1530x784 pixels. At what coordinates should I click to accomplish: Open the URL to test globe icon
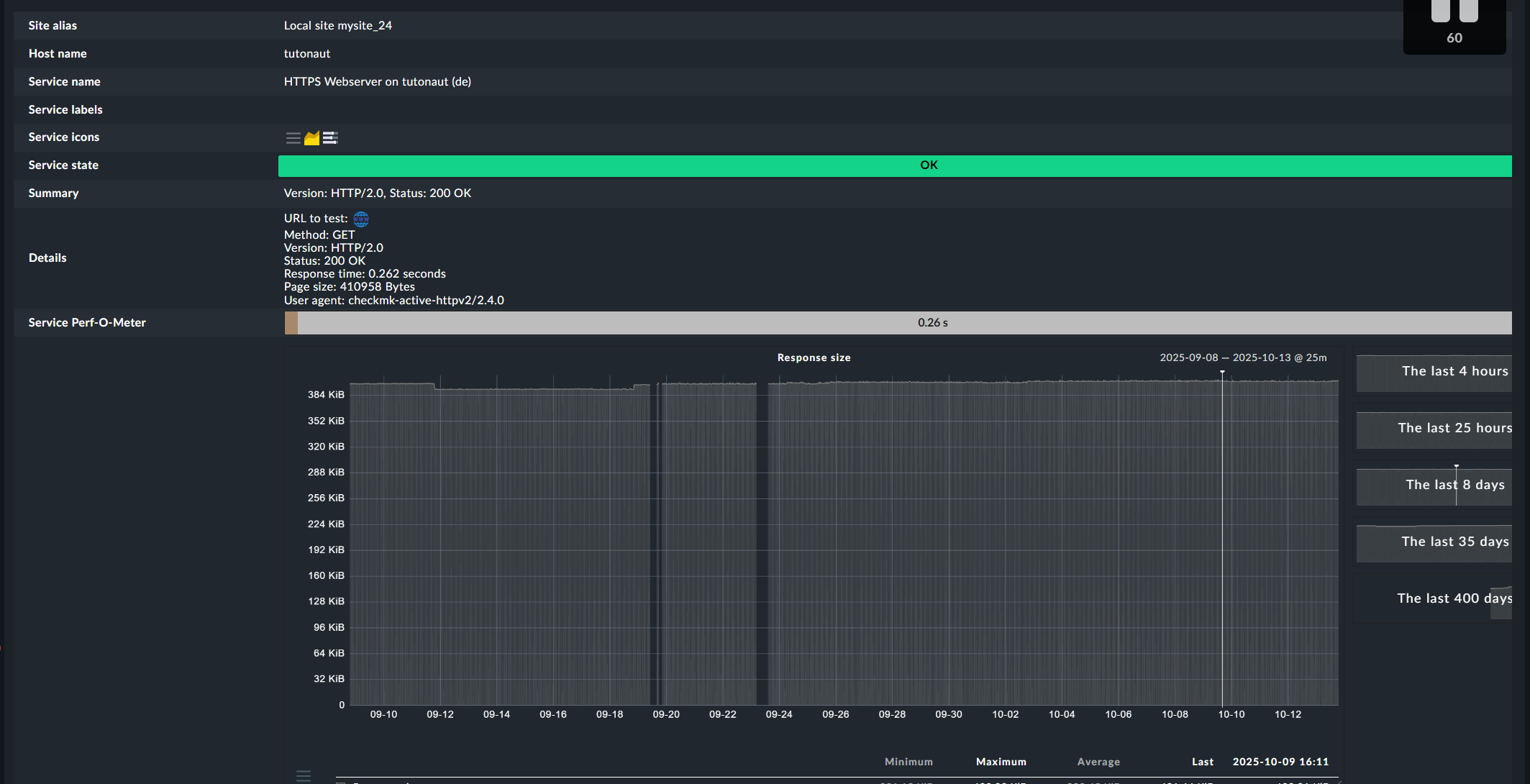point(361,219)
